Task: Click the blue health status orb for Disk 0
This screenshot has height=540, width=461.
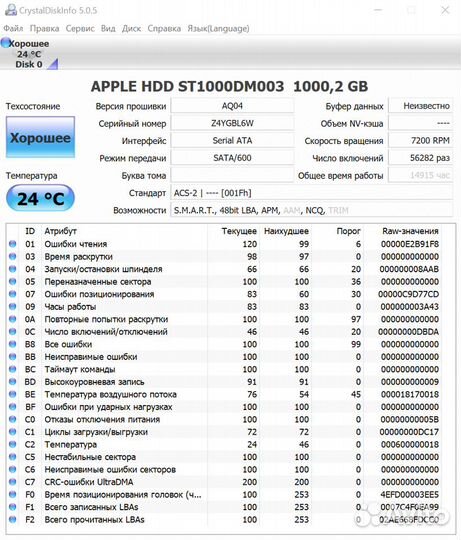Action: coord(6,43)
